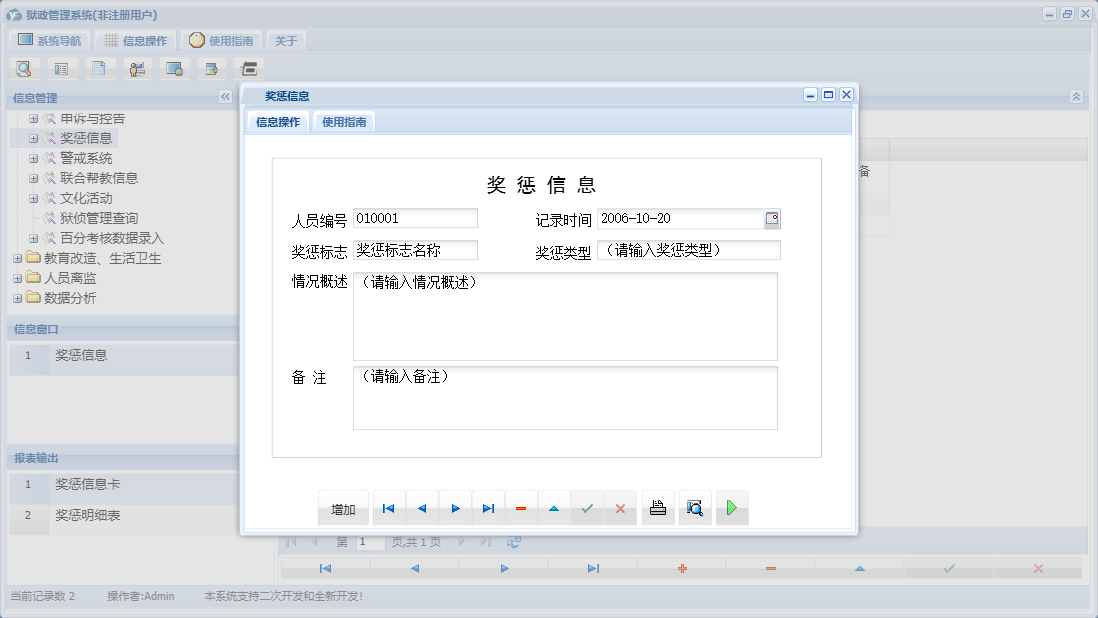Viewport: 1098px width, 618px height.
Task: Click the print icon in the 奖惩信息 dialog
Action: pyautogui.click(x=657, y=508)
